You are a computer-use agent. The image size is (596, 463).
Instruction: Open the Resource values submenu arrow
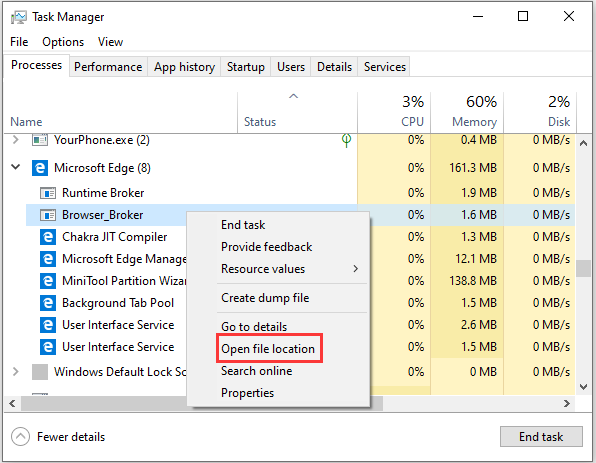tap(355, 269)
